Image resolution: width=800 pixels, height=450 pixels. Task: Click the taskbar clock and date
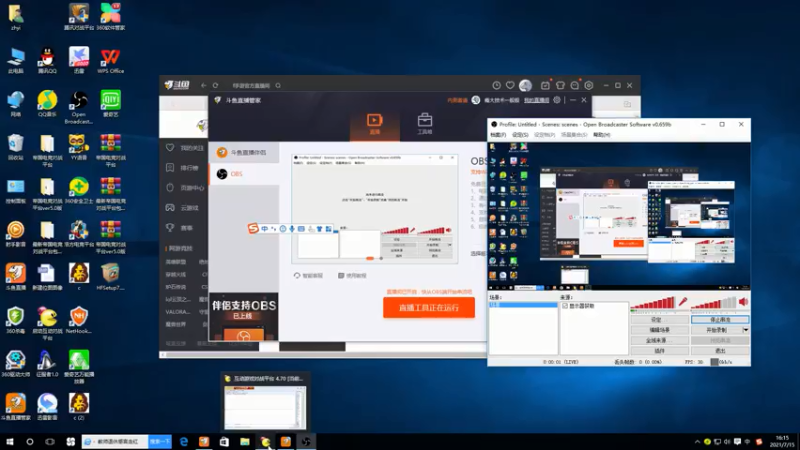tap(782, 442)
